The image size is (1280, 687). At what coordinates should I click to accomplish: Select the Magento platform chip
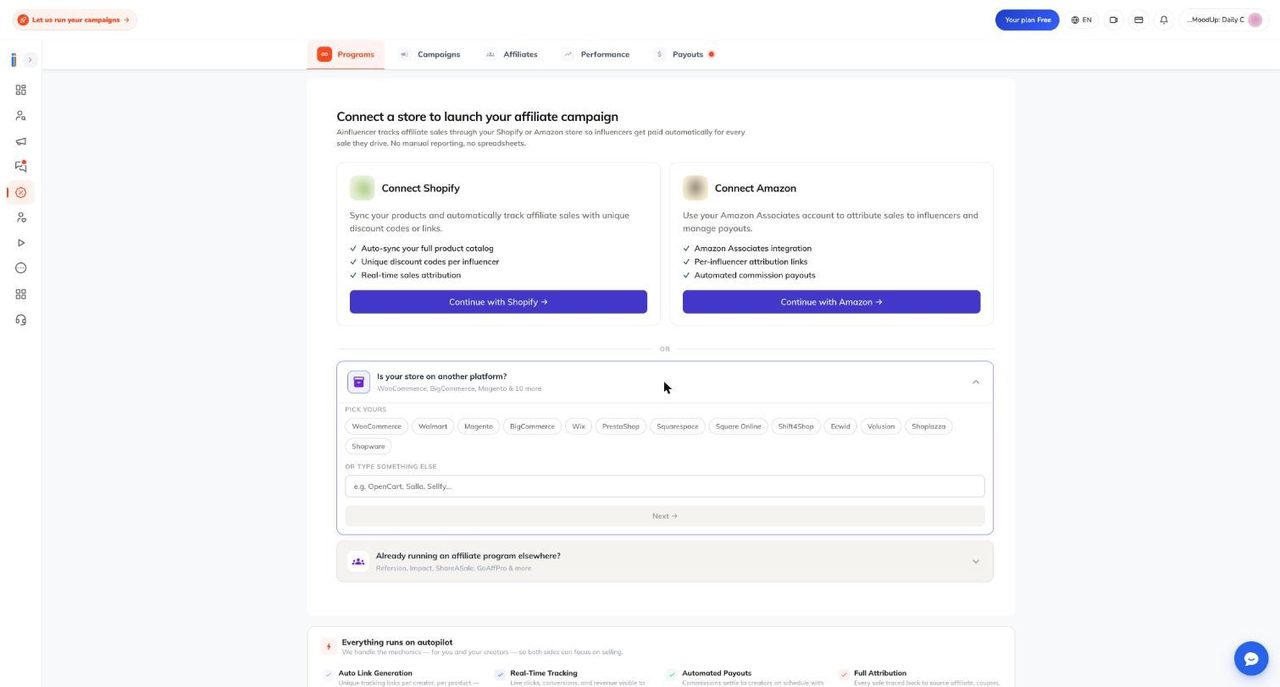(479, 426)
